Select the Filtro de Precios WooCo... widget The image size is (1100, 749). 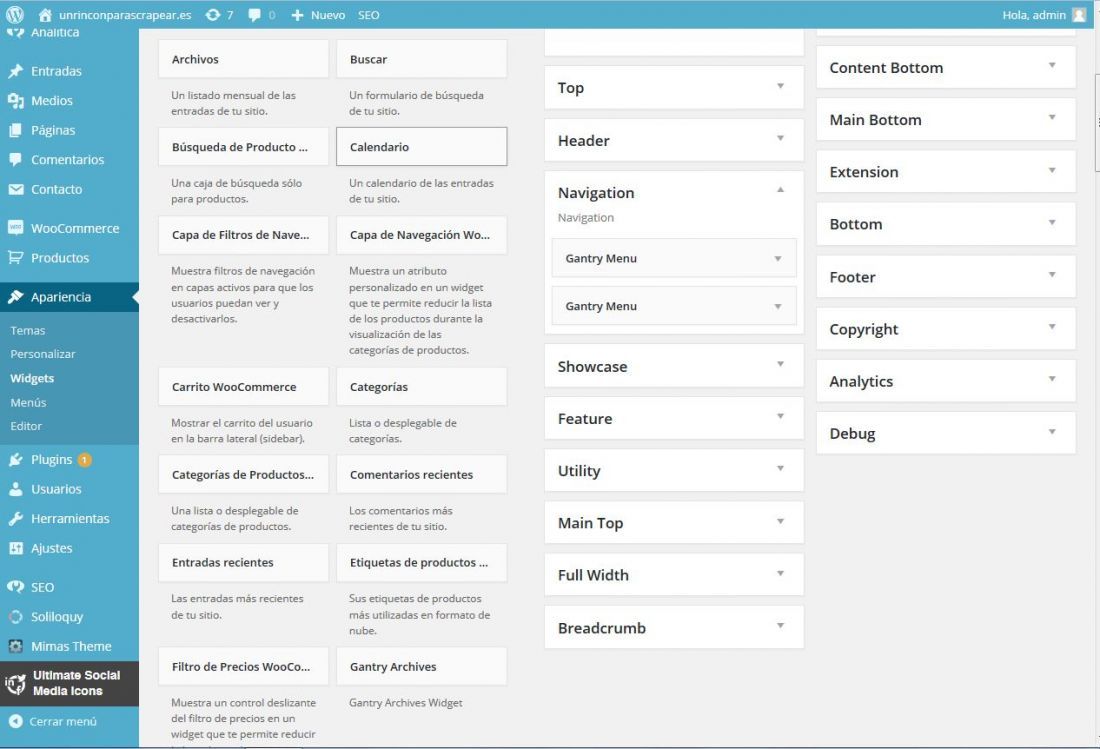pos(243,666)
